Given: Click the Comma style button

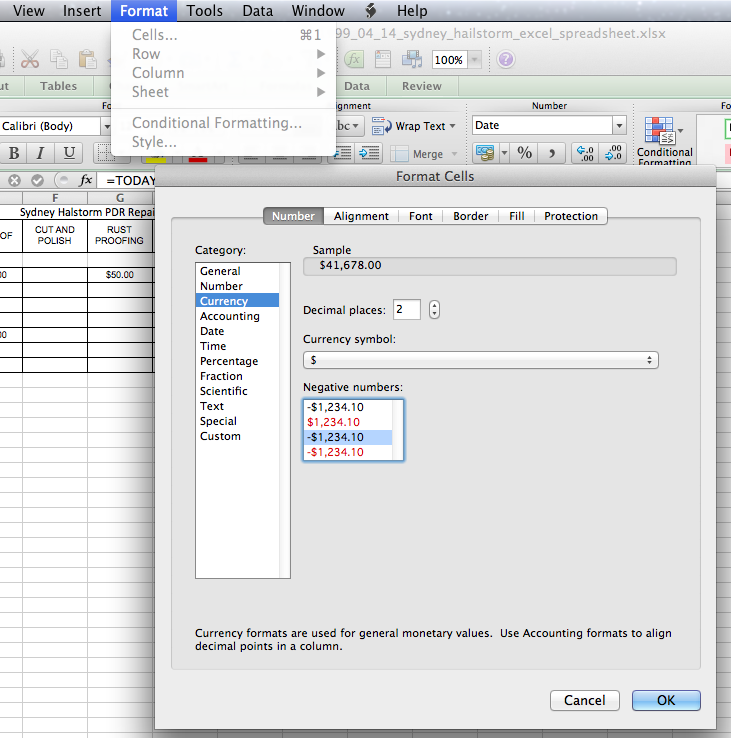Looking at the screenshot, I should click(x=553, y=153).
